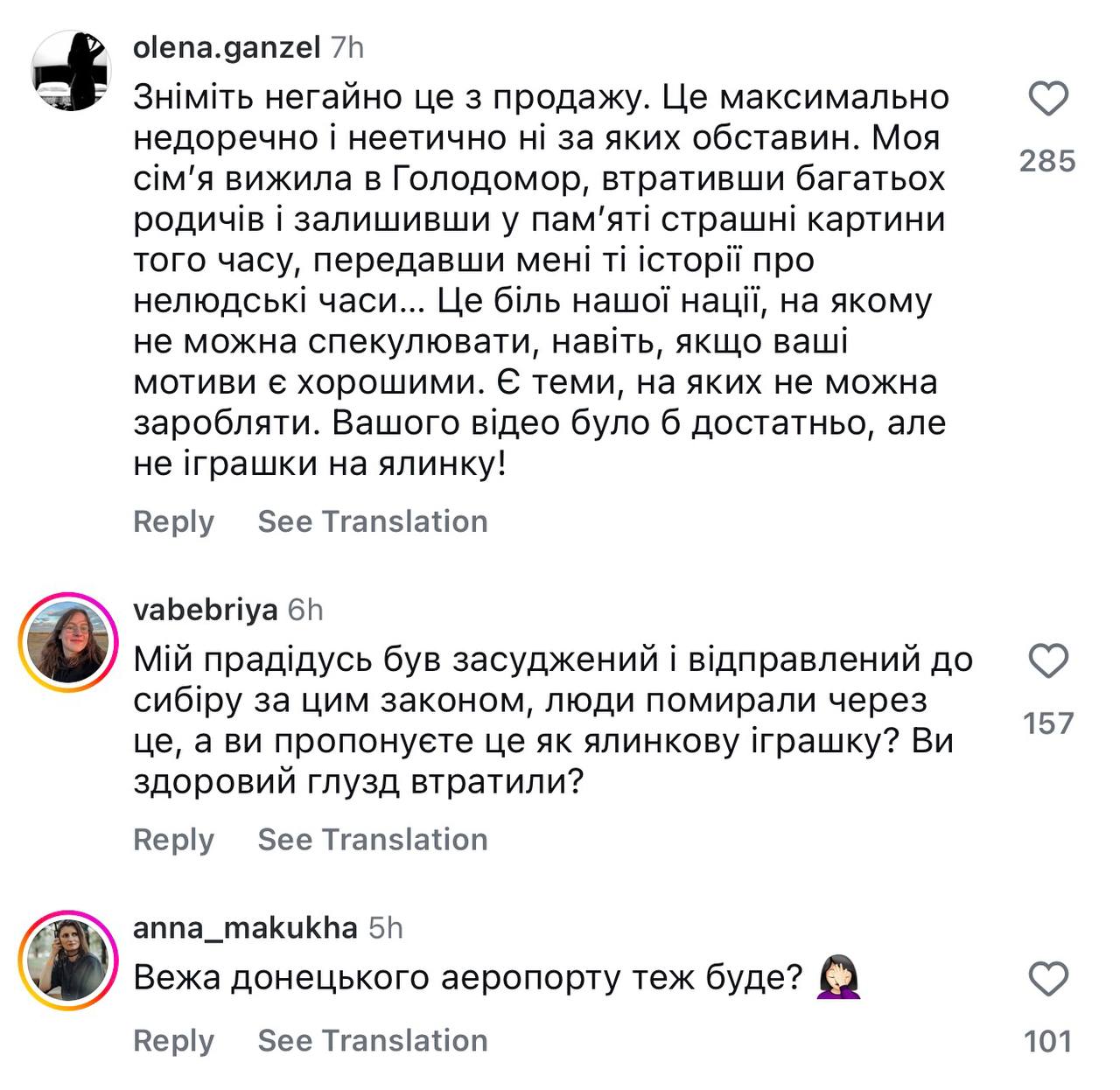Viewport: 1120px width, 1090px height.
Task: See Translation of vabebriya's comment
Action: point(373,839)
